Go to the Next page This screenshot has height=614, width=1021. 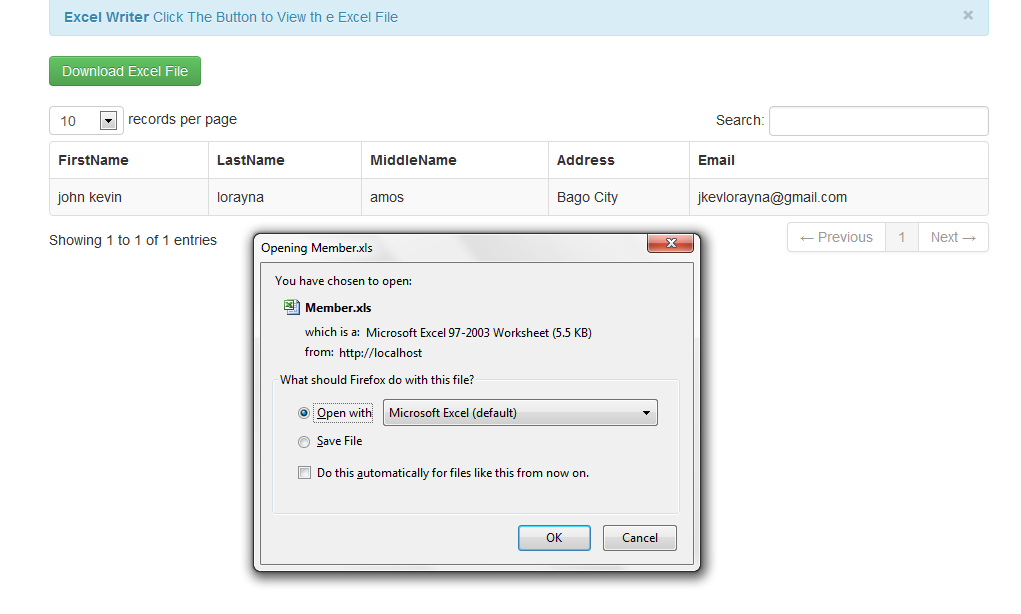tap(953, 237)
